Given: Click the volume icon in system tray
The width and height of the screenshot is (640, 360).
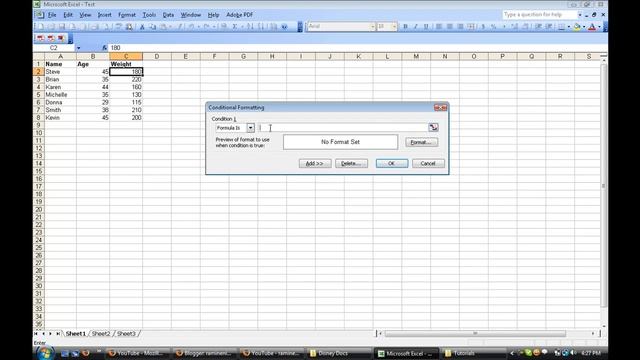Looking at the screenshot, I should [x=573, y=353].
